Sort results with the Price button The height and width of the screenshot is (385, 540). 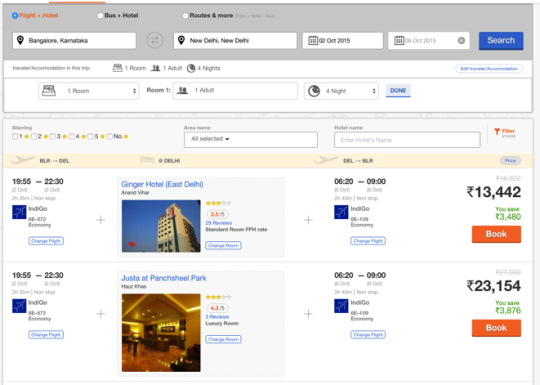[x=510, y=161]
